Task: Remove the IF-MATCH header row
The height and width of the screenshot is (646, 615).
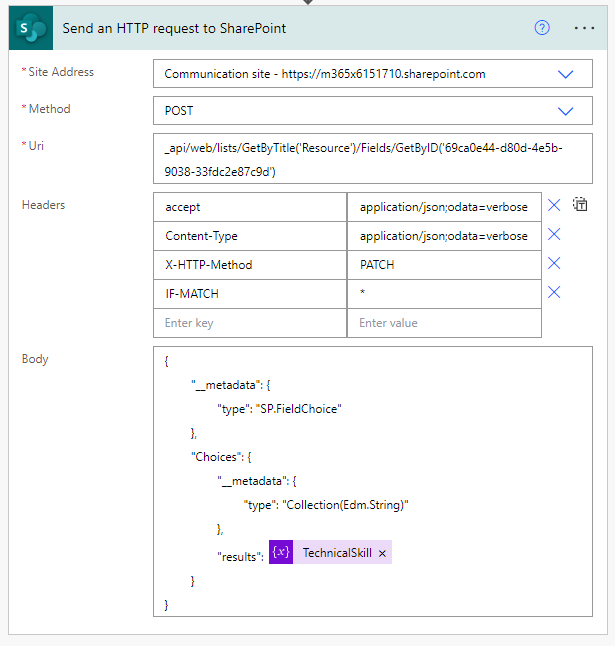Action: [x=554, y=293]
